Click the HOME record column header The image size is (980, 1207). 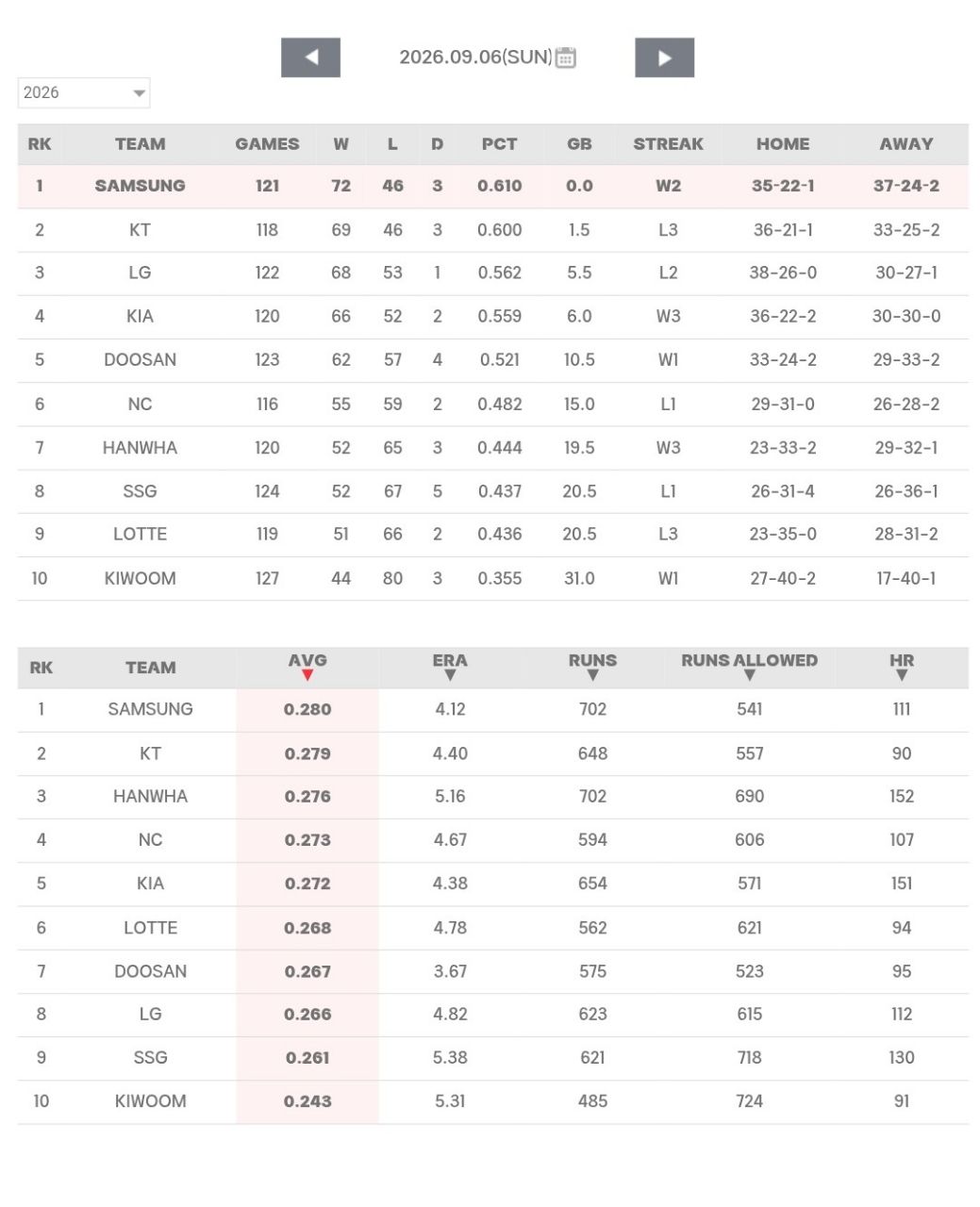click(x=783, y=144)
